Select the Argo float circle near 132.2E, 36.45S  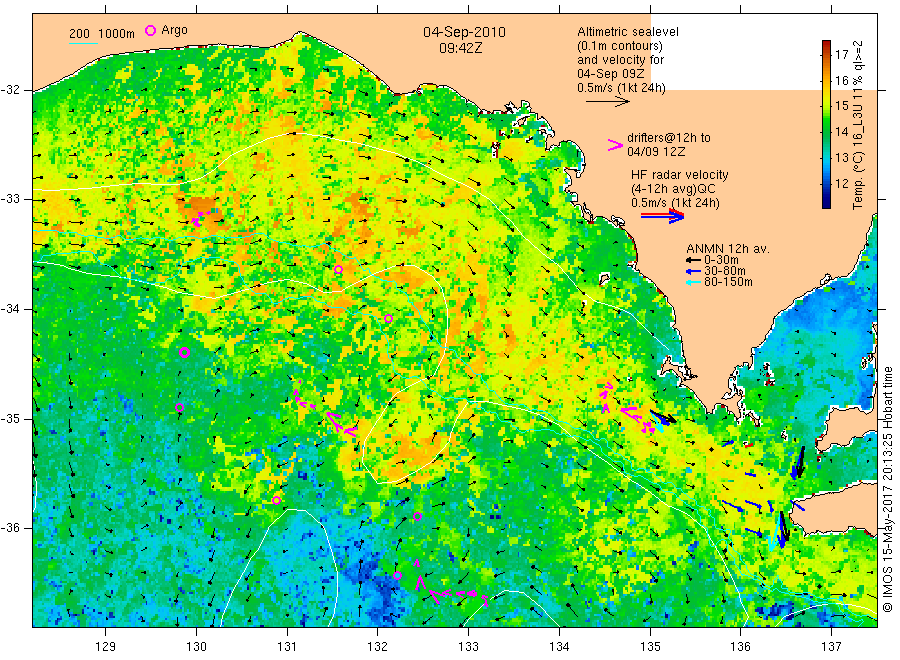(x=397, y=576)
